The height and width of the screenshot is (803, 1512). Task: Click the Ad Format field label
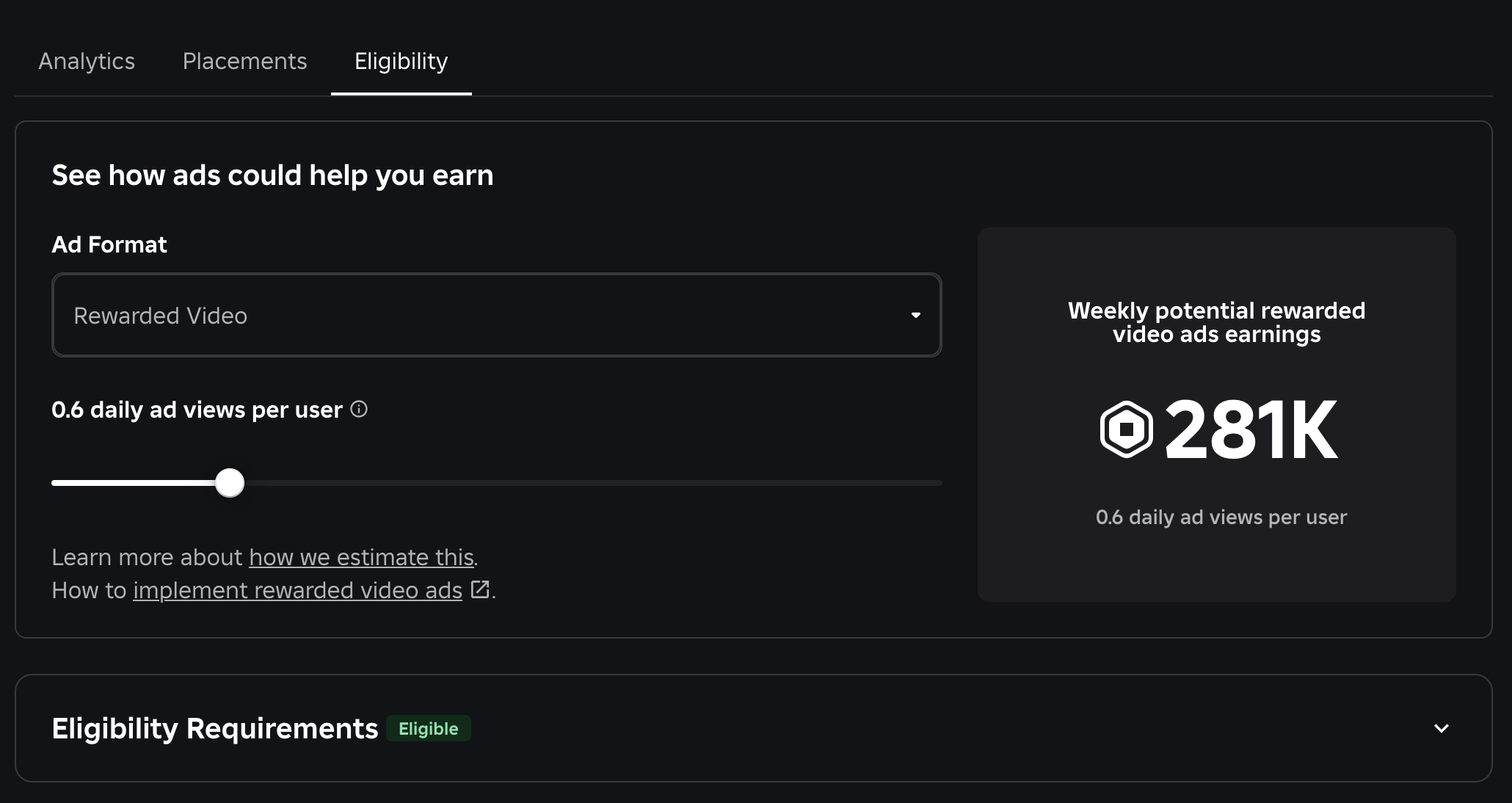click(x=109, y=244)
